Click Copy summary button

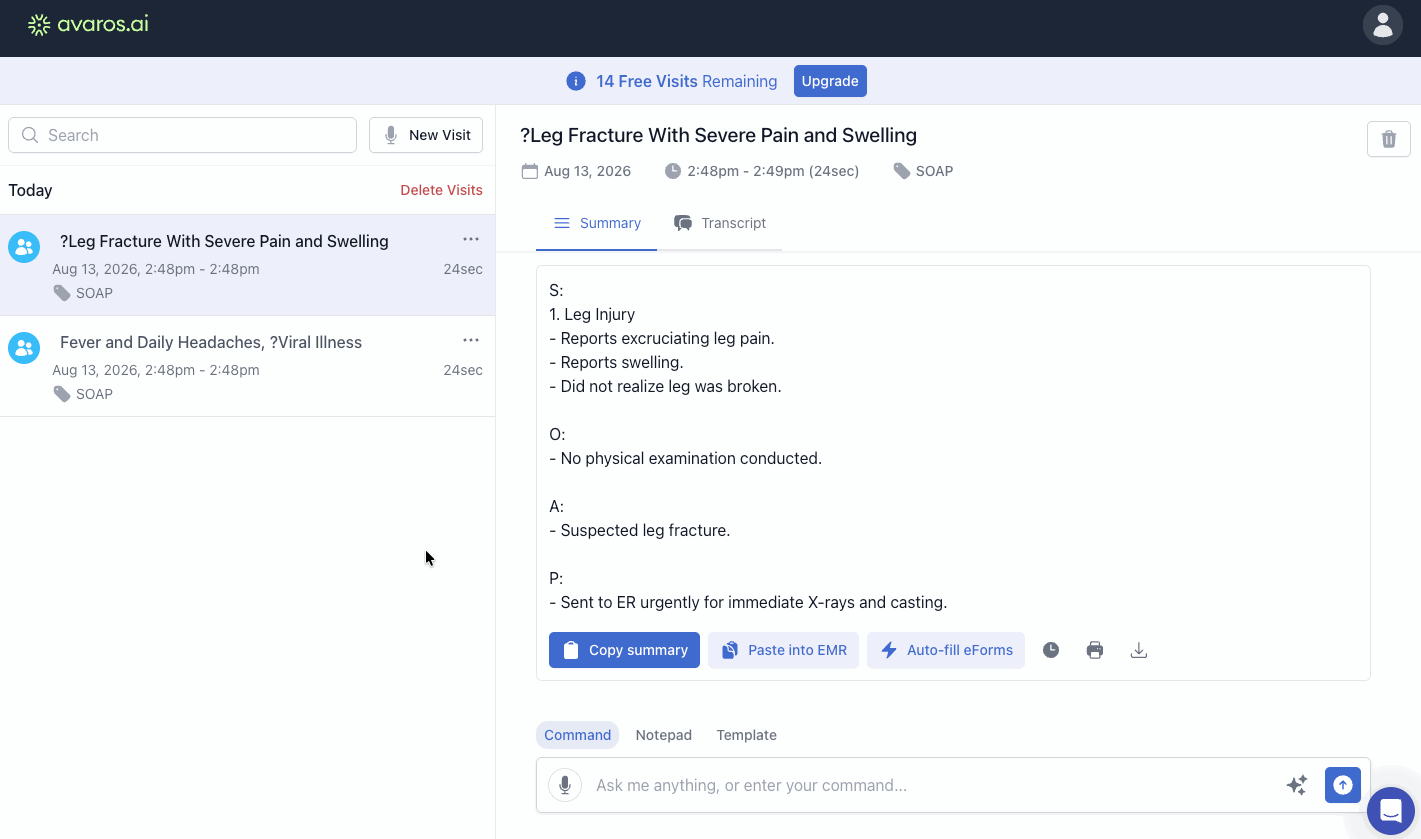click(x=624, y=650)
